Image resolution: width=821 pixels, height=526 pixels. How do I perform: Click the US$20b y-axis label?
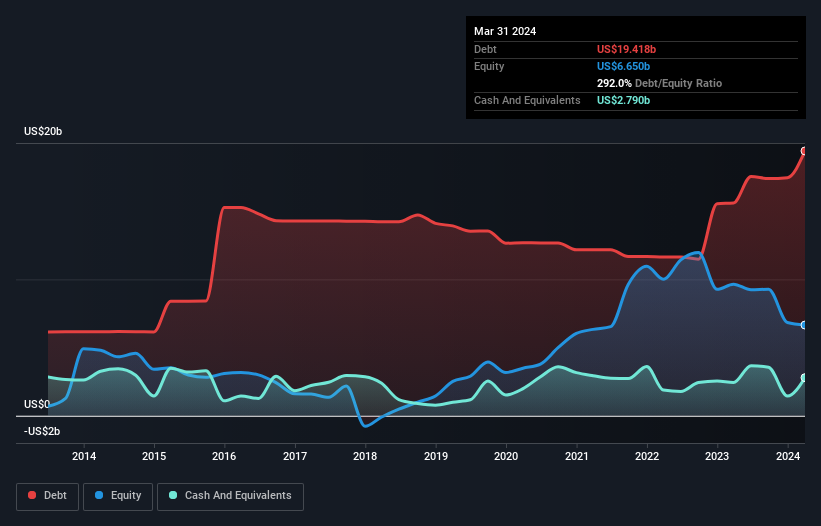pyautogui.click(x=43, y=131)
